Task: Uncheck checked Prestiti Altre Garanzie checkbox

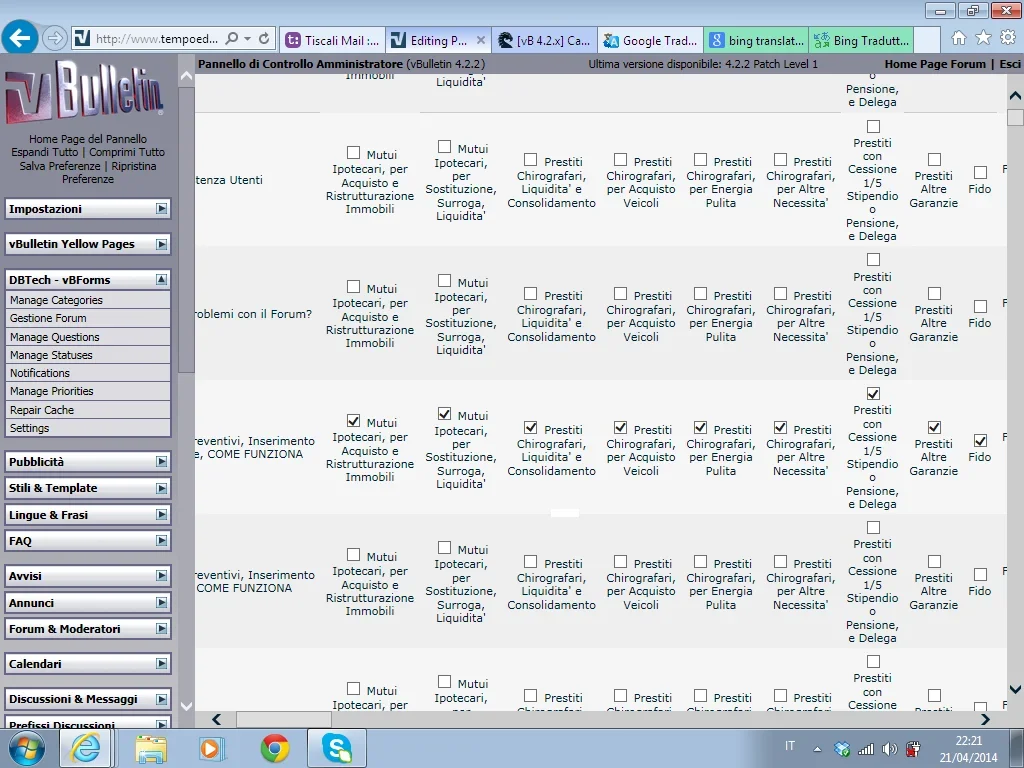Action: pyautogui.click(x=935, y=428)
